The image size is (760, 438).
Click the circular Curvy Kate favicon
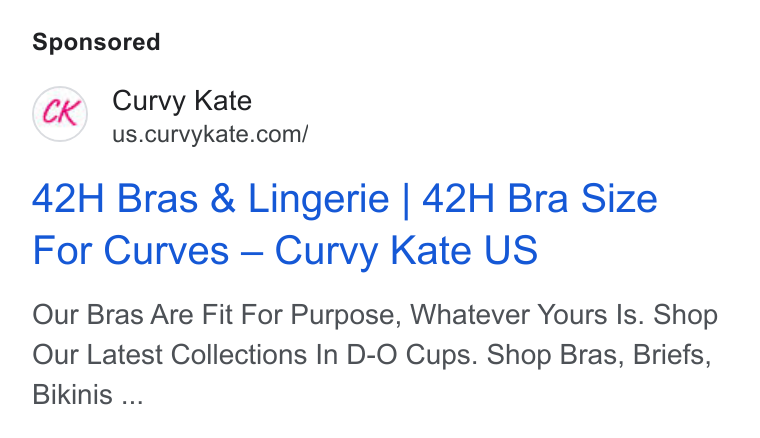coord(60,114)
